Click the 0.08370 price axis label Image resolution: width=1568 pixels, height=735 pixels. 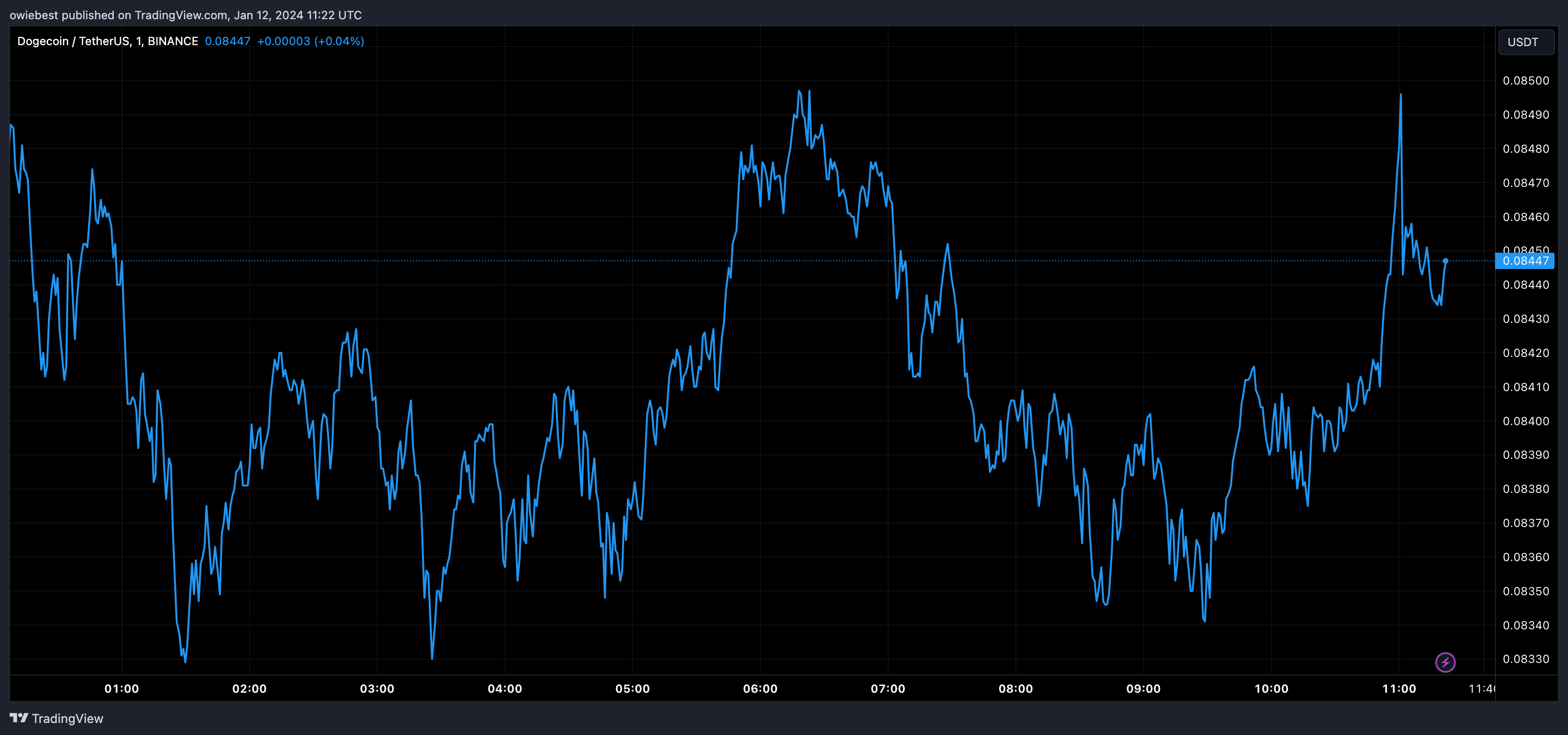(1526, 523)
